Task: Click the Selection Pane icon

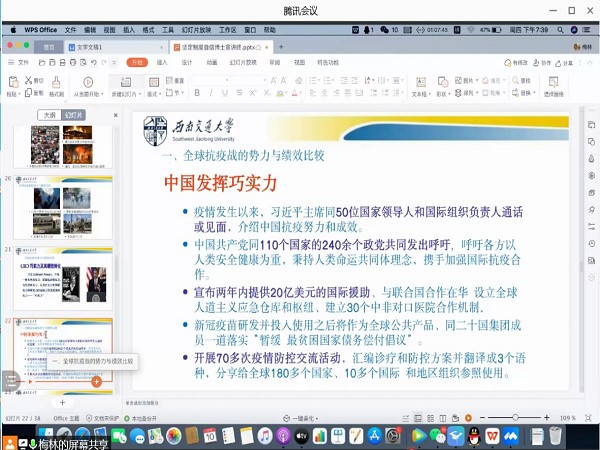Action: pos(553,82)
